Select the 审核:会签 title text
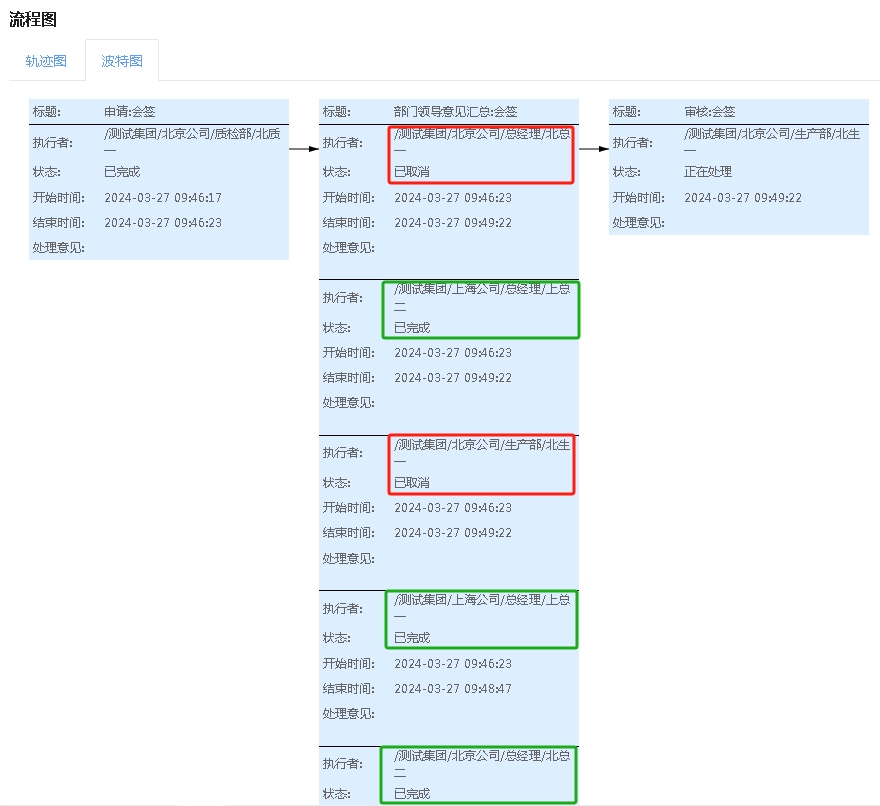 tap(709, 112)
